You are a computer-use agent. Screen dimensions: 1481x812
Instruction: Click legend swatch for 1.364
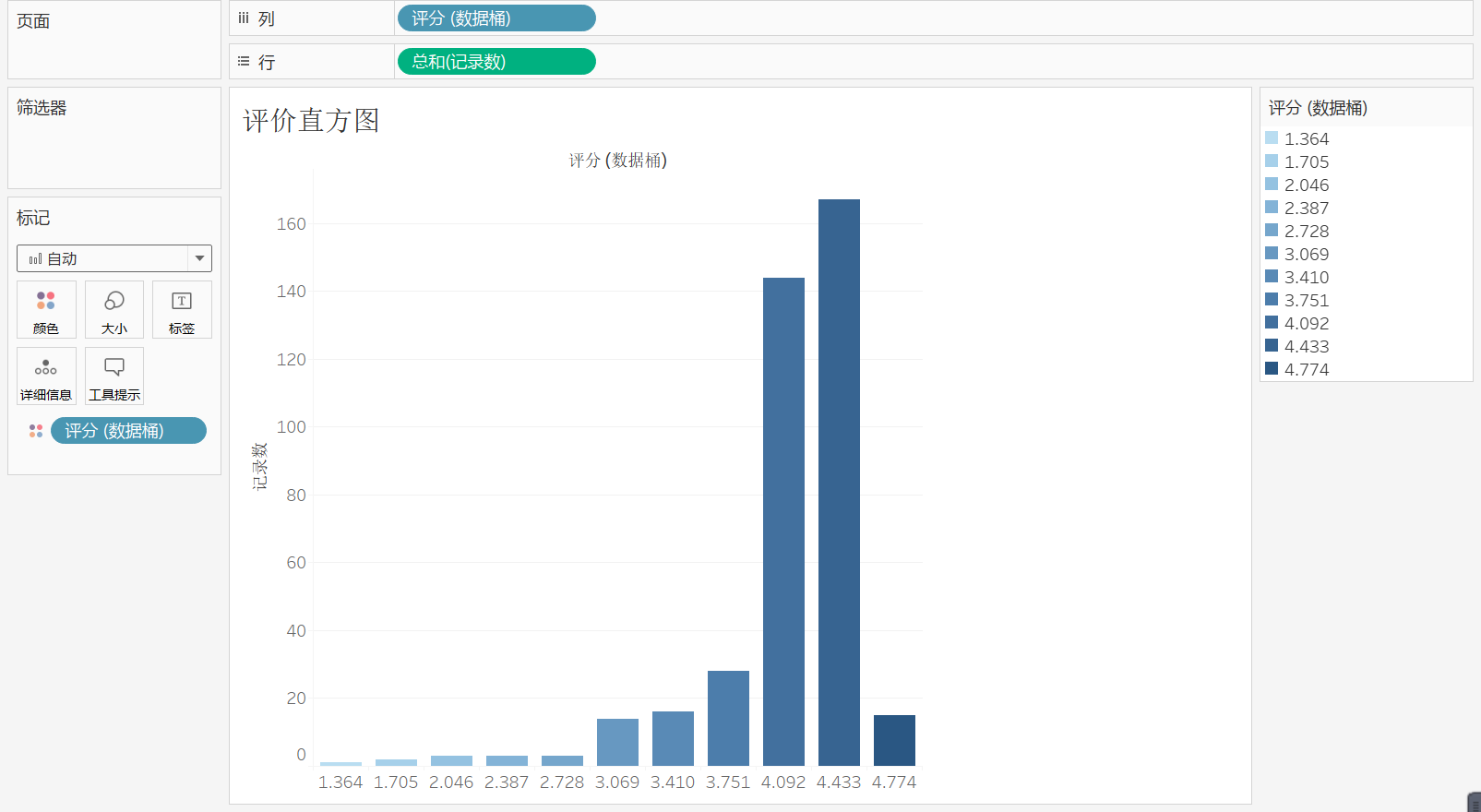[x=1272, y=137]
